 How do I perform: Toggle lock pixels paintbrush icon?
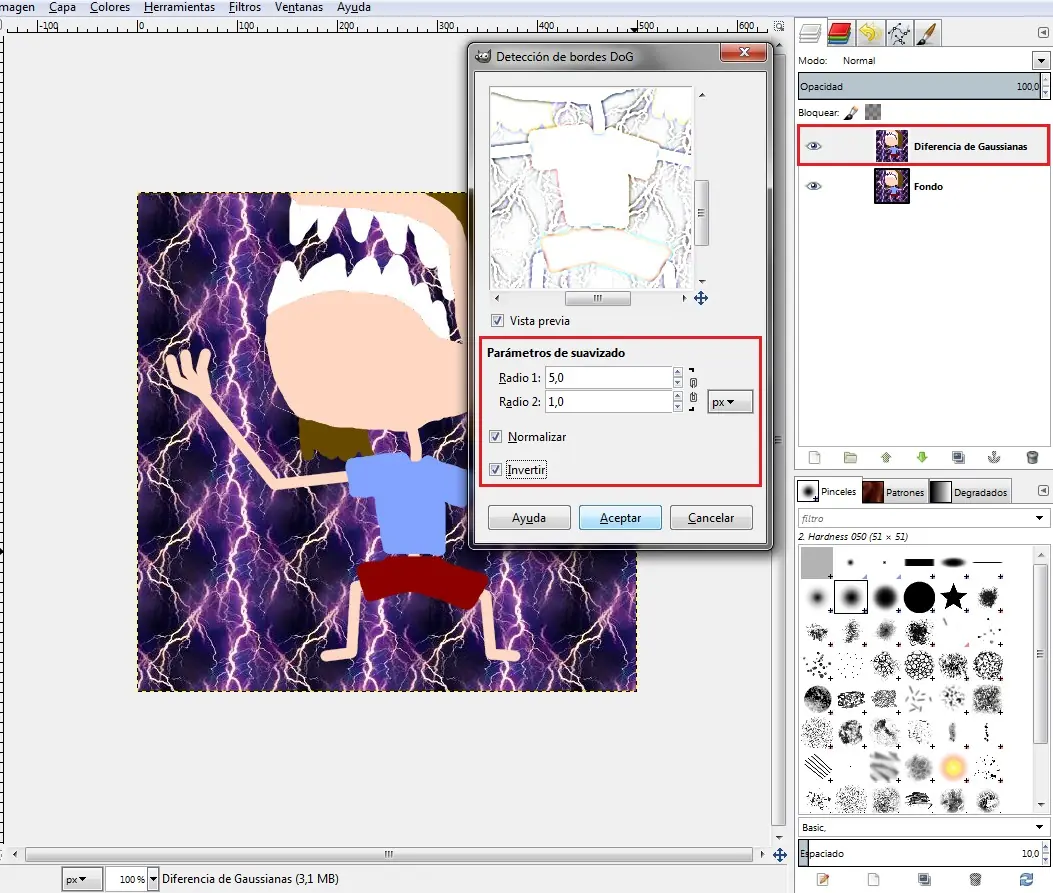[851, 113]
